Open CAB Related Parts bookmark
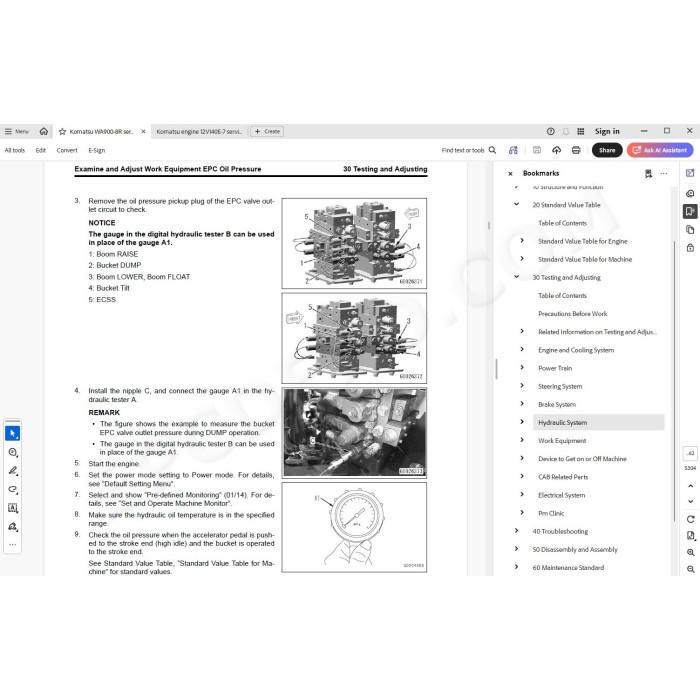 coord(563,477)
